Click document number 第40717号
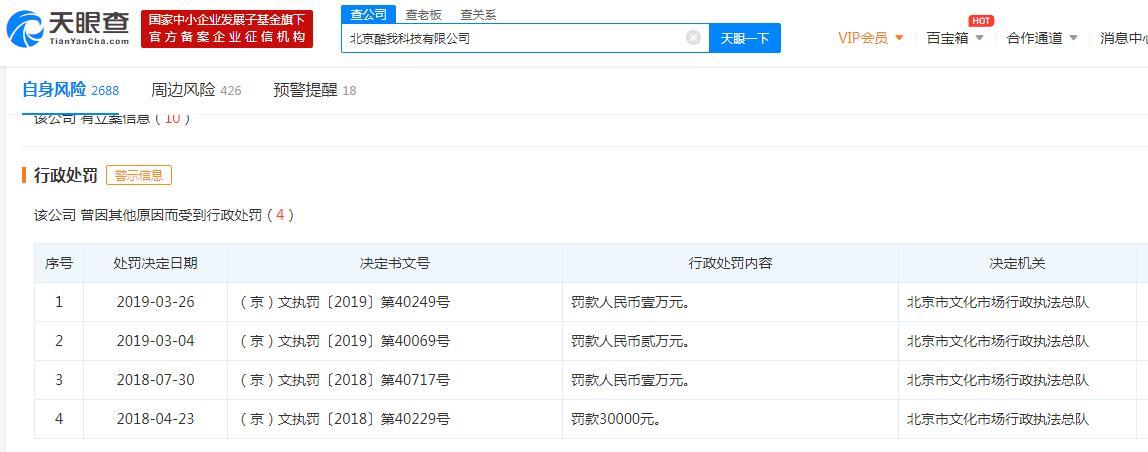Viewport: 1148px width, 452px height. coord(415,380)
